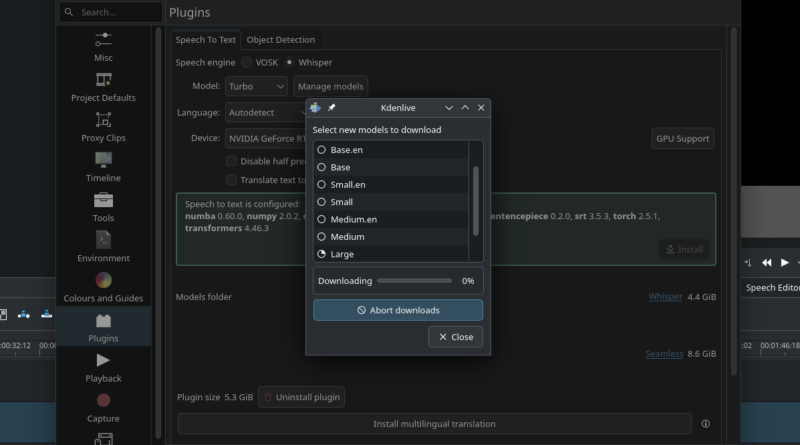Click the settings category list scrollbar
The width and height of the screenshot is (800, 445).
(158, 232)
